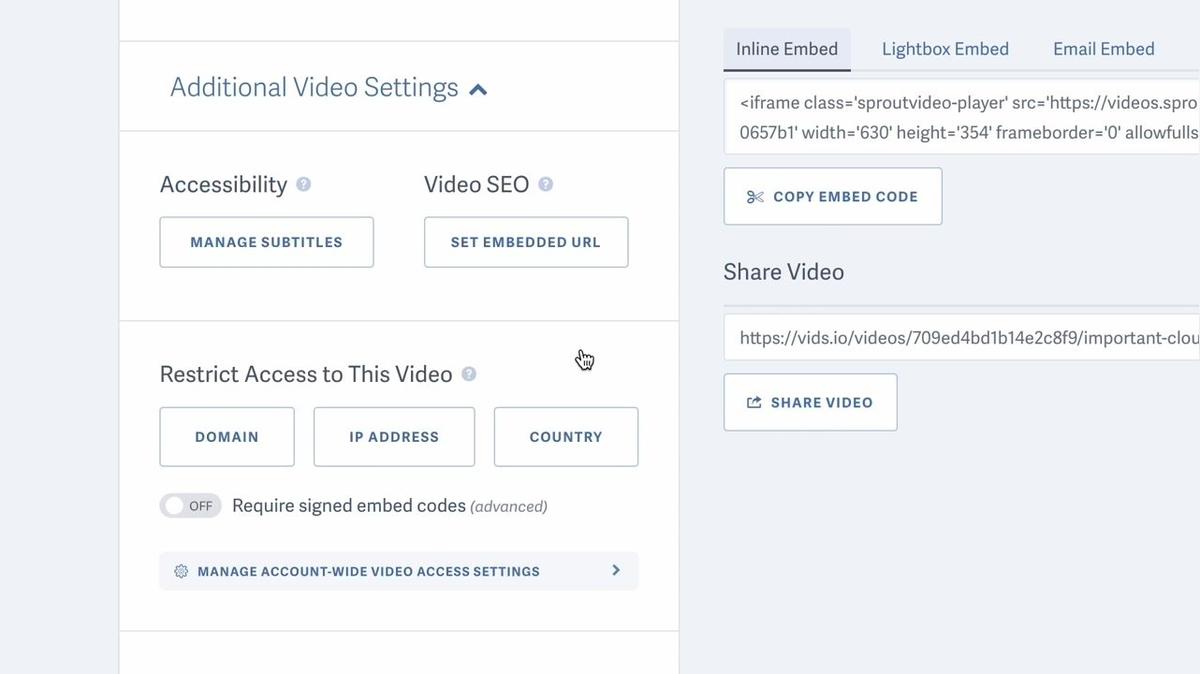
Task: Click the Video SEO help icon
Action: (545, 185)
